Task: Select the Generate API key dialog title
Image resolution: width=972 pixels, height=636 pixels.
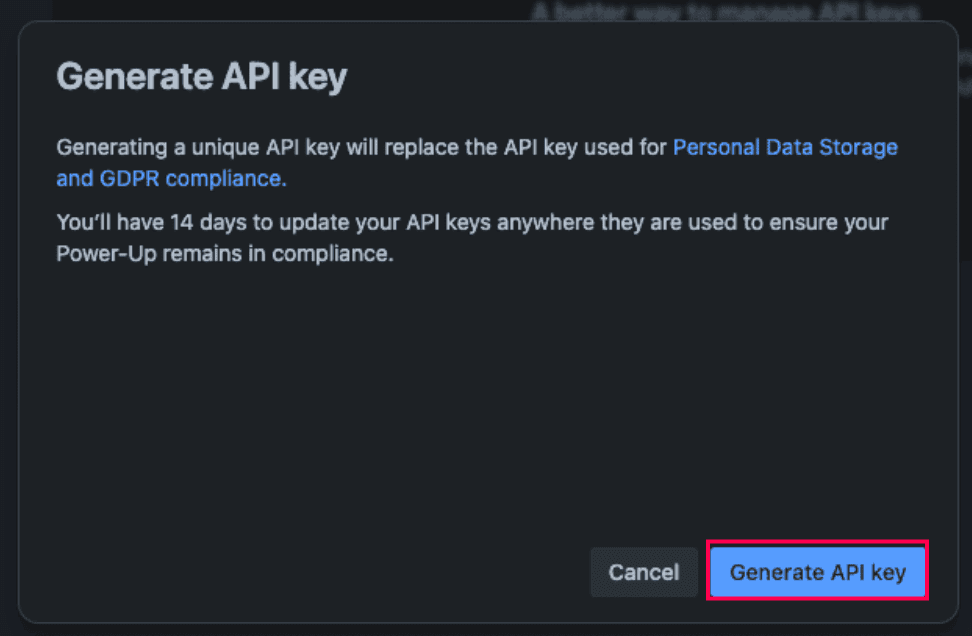Action: click(202, 75)
